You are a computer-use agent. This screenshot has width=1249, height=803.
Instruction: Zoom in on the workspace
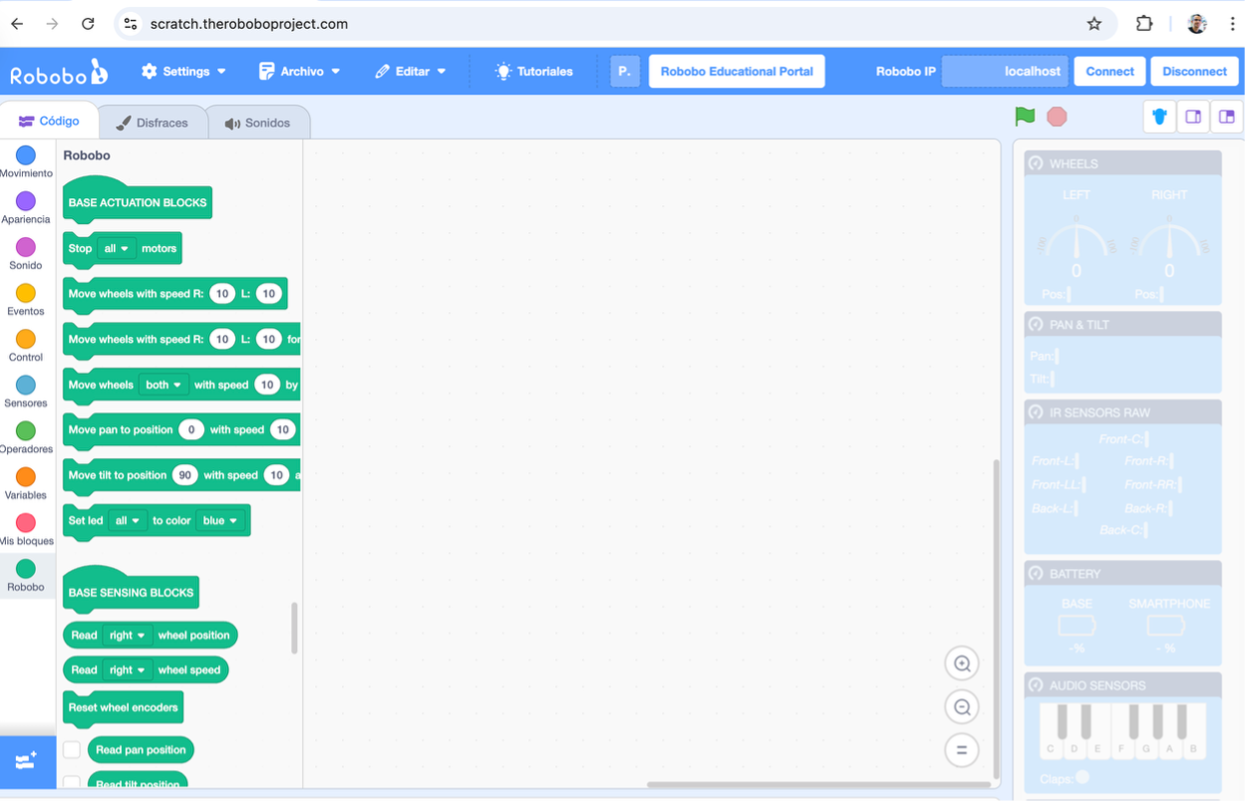point(962,664)
